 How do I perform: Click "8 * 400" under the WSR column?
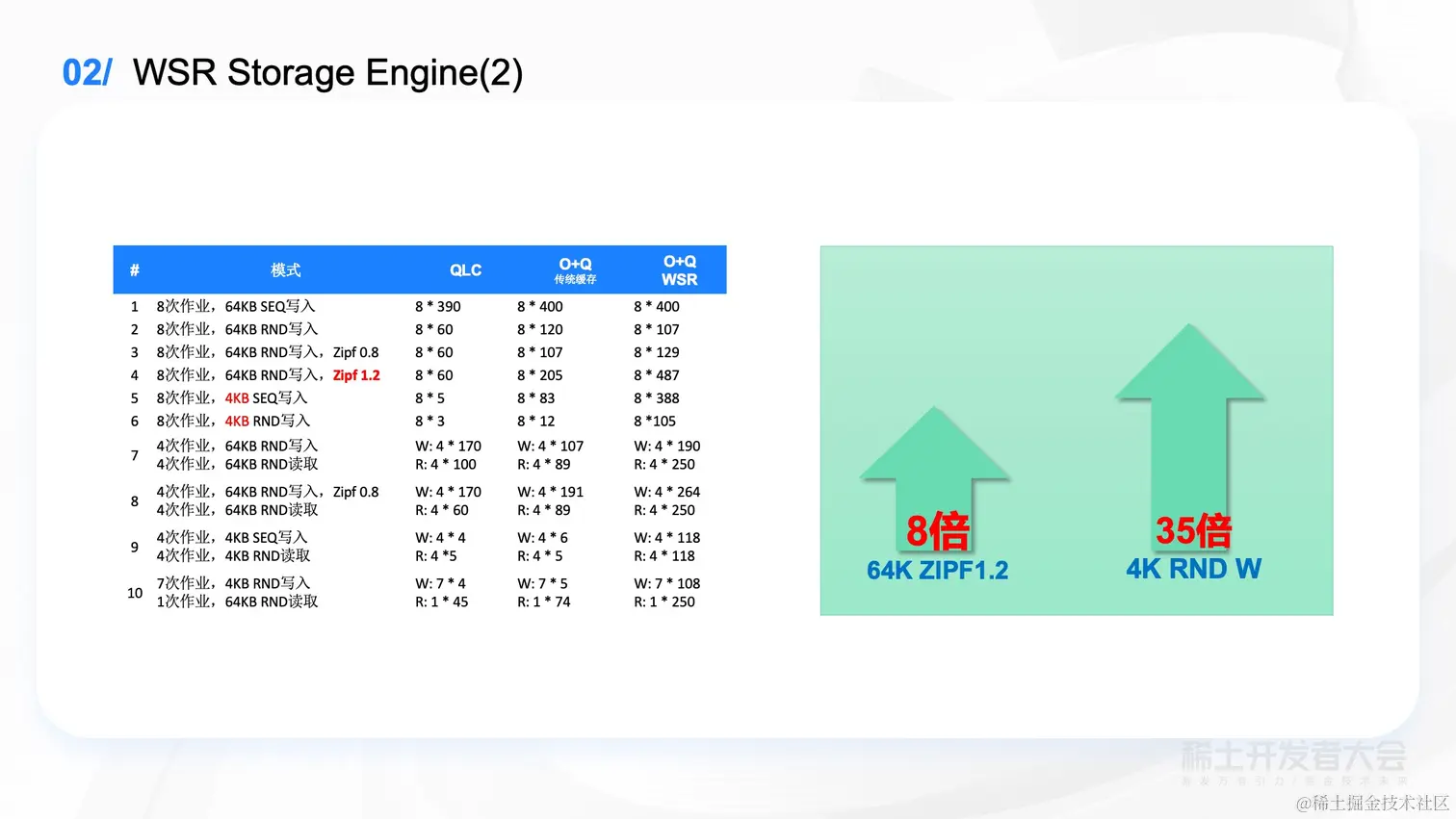pyautogui.click(x=657, y=306)
